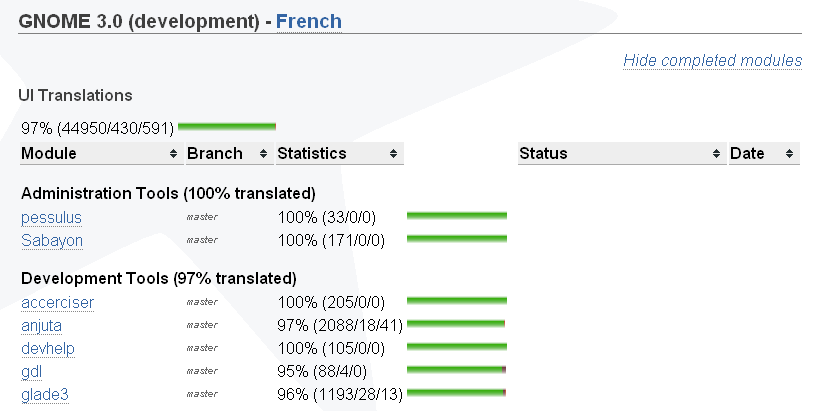Open the devhelp module link
This screenshot has height=411, width=816.
48,349
